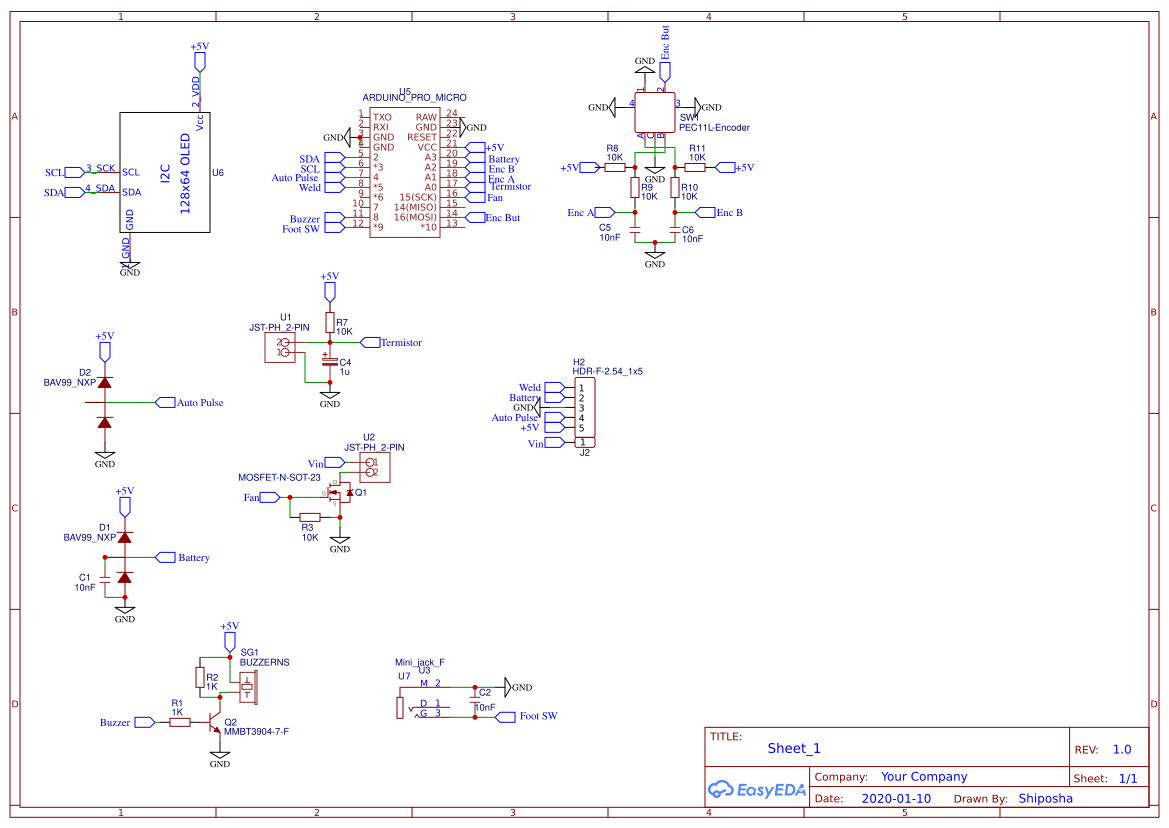Click the 128x64 OLED display block
The height and width of the screenshot is (828, 1169).
(165, 172)
